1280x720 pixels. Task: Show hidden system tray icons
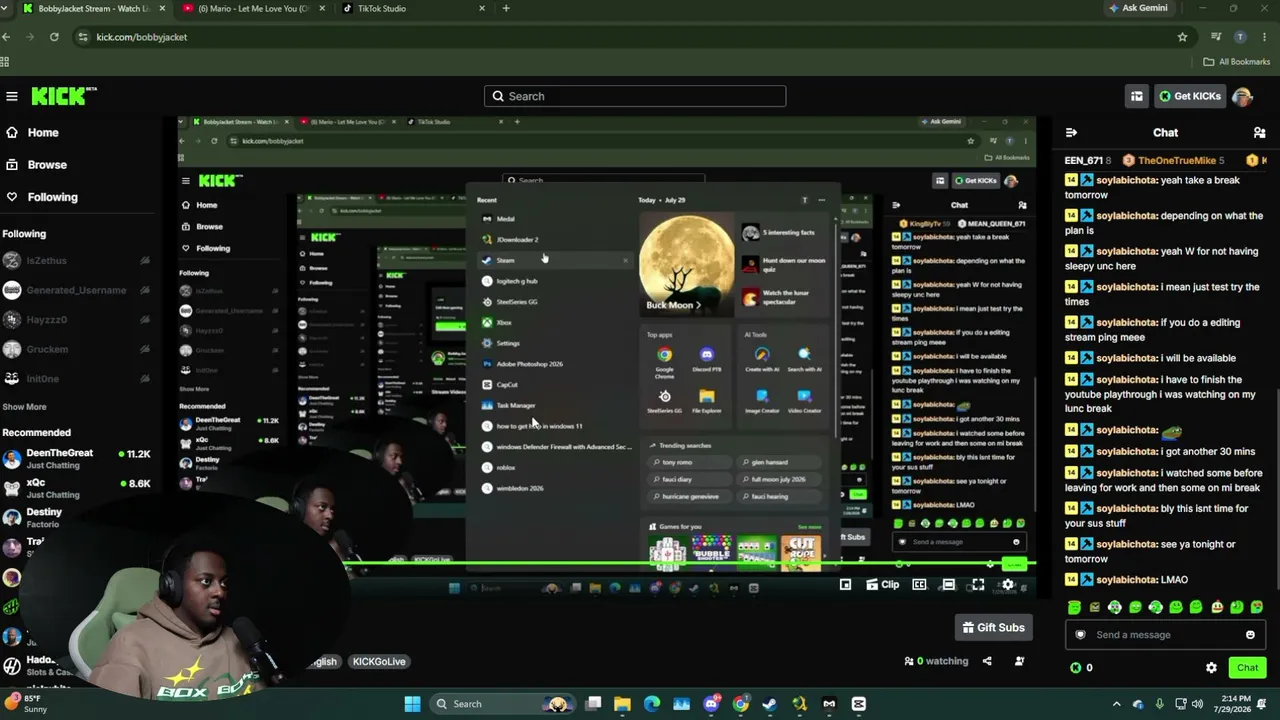tap(1117, 704)
